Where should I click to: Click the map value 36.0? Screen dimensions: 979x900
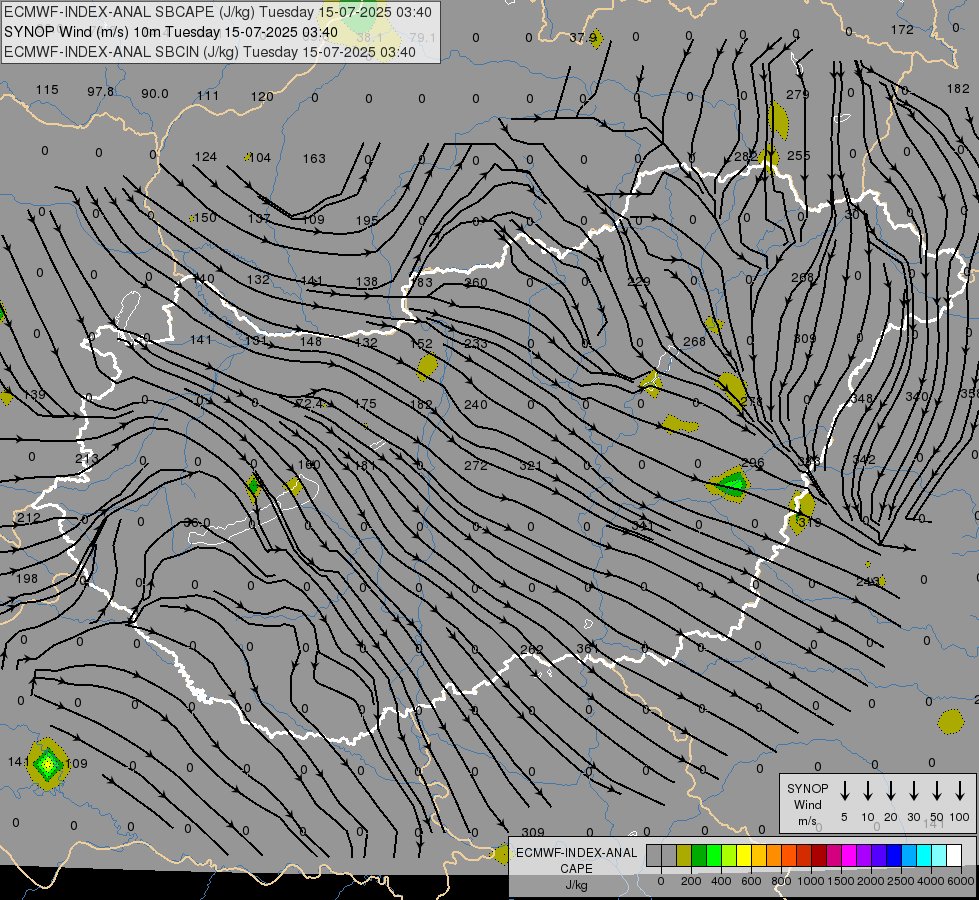[197, 523]
